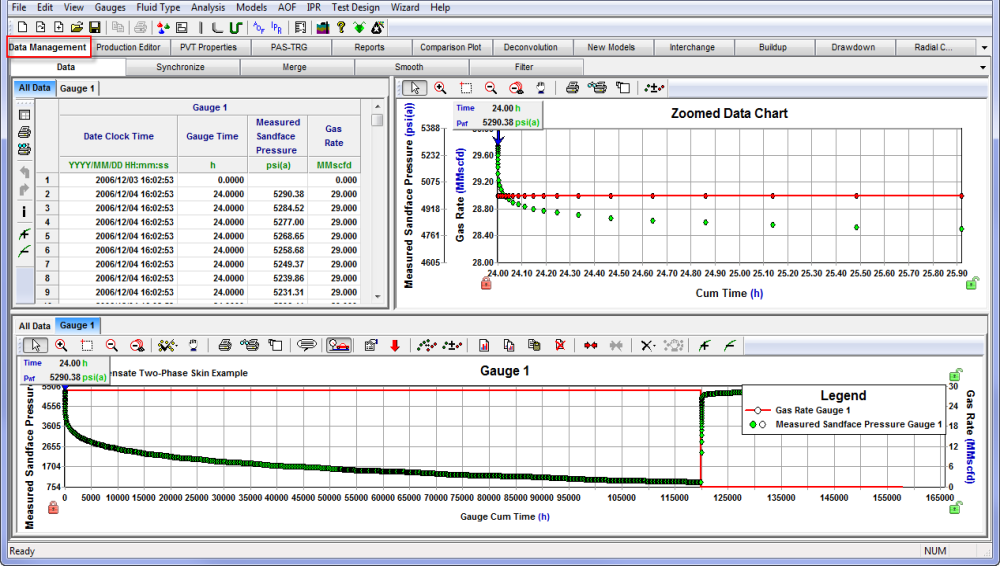The width and height of the screenshot is (1000, 566).
Task: Open the Synchronize sub-tab
Action: [181, 67]
